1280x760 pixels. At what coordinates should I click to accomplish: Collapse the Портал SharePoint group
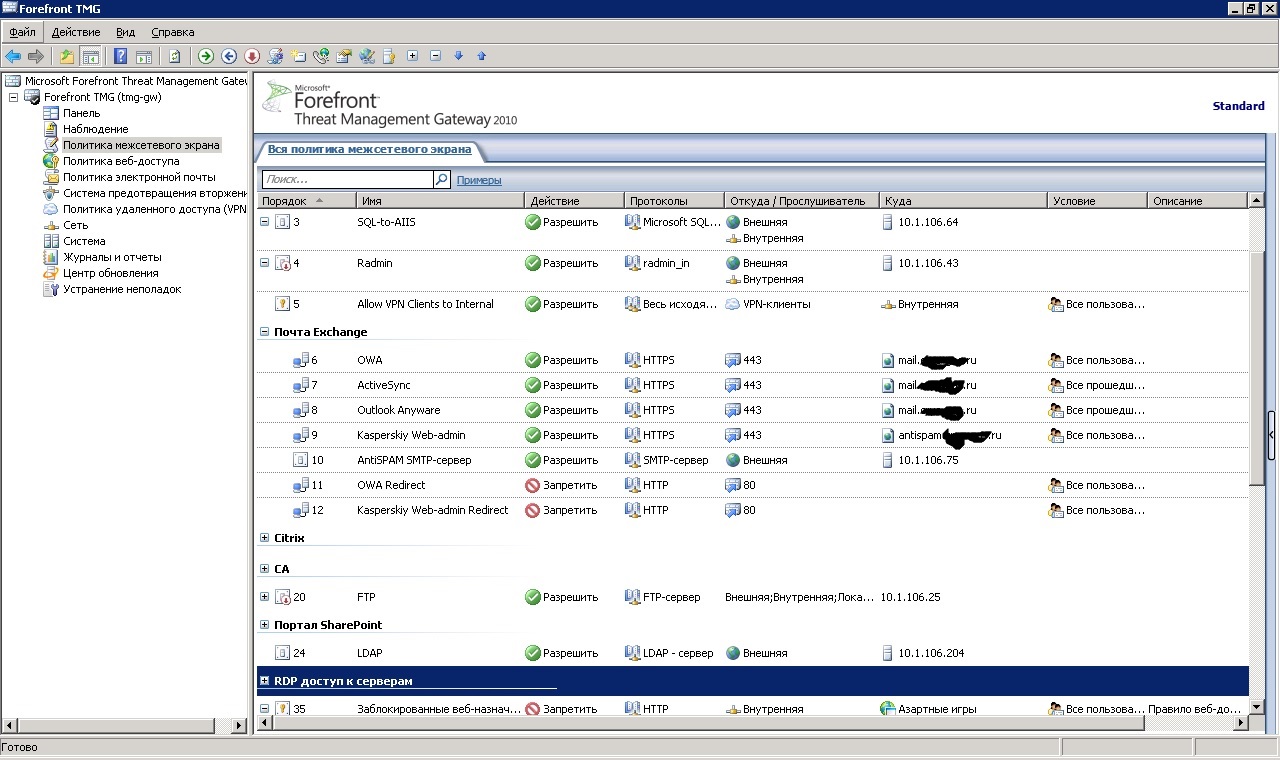(x=265, y=625)
